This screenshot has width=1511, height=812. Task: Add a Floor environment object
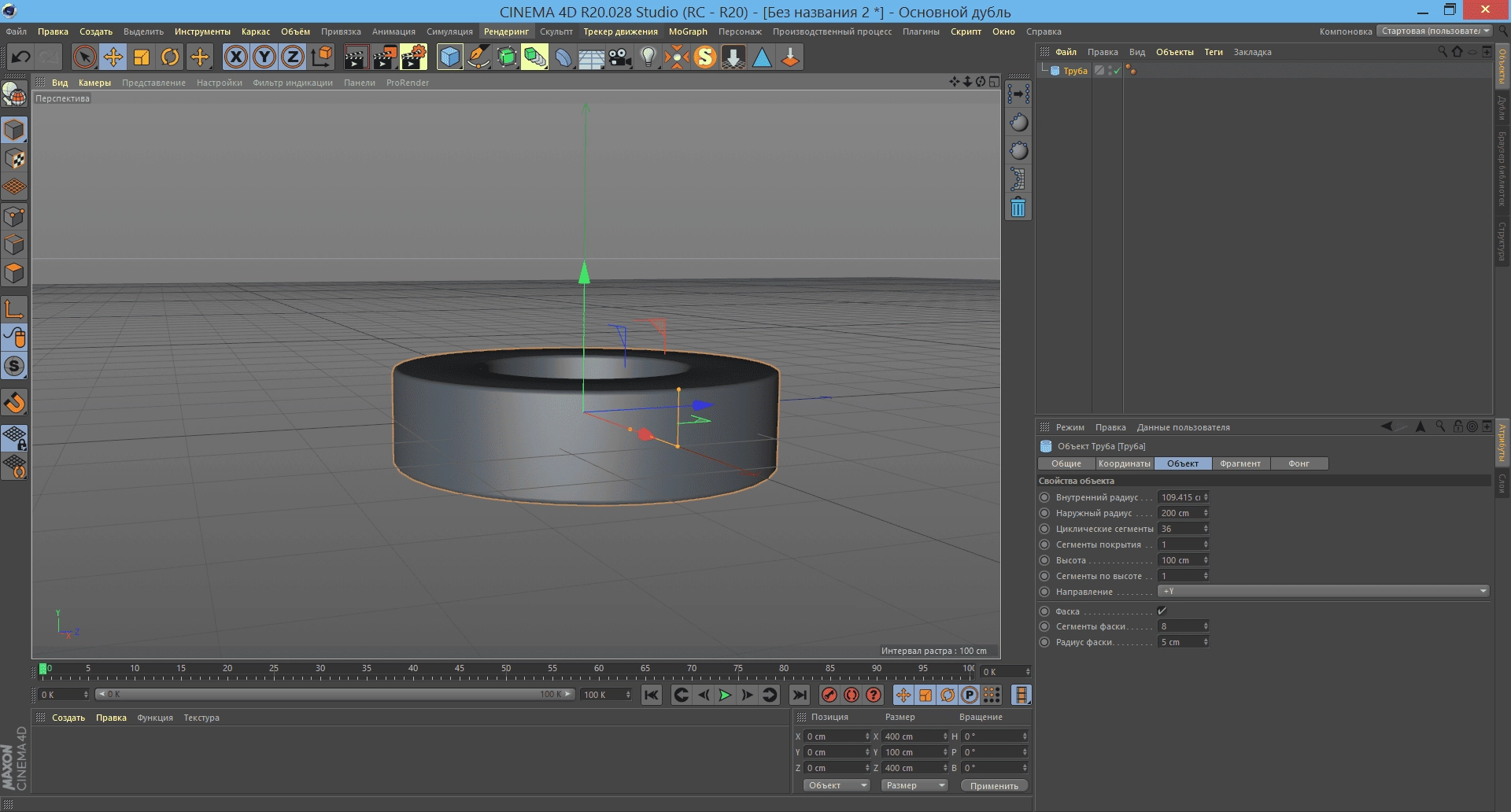pyautogui.click(x=591, y=57)
